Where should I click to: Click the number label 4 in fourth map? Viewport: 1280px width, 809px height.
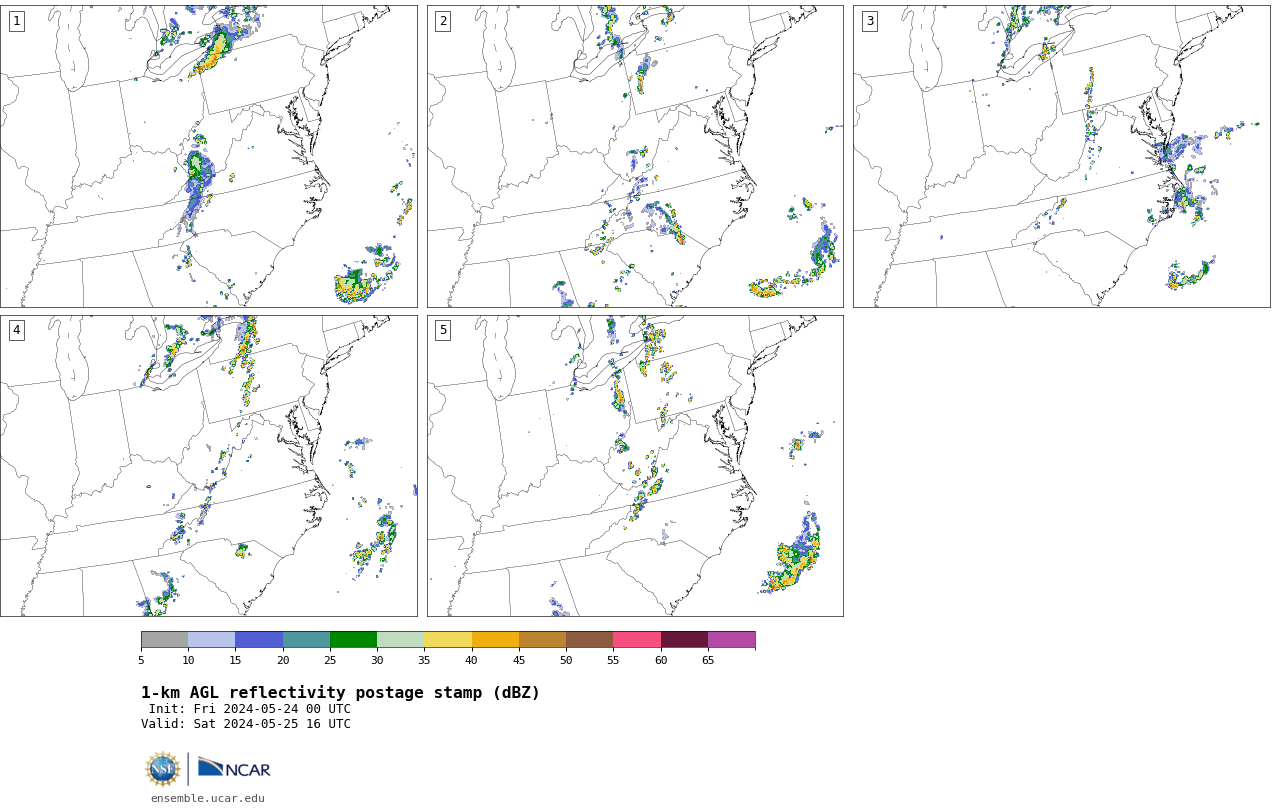pos(16,330)
